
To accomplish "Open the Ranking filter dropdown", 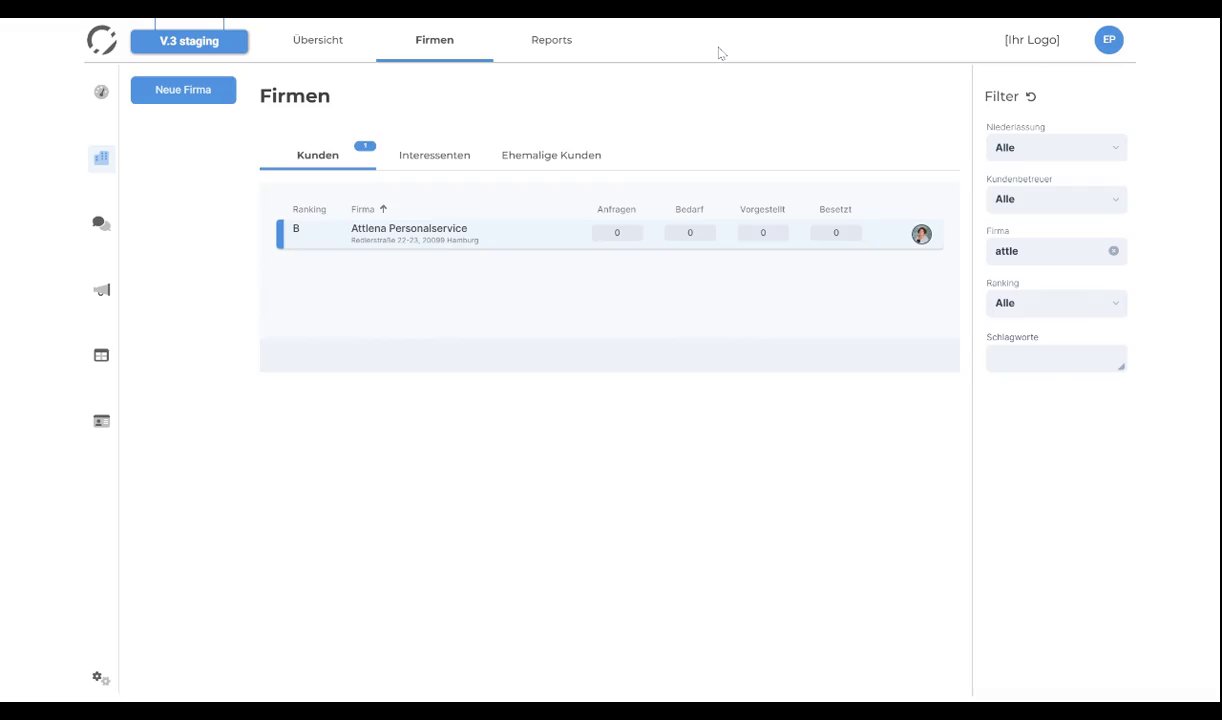I will 1056,303.
